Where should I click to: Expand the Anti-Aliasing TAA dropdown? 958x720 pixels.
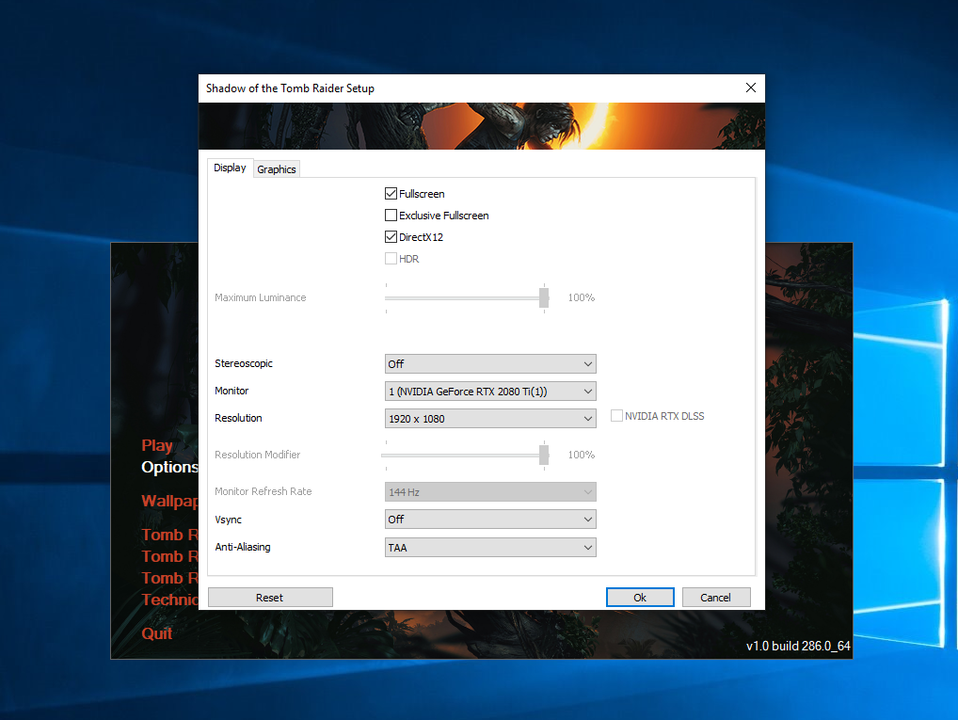pos(490,547)
